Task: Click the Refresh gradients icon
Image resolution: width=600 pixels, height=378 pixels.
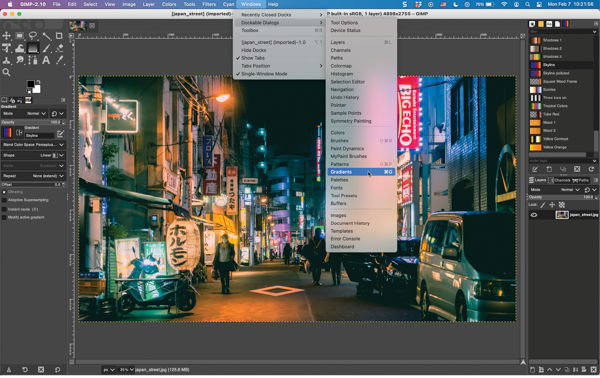Action: click(x=591, y=169)
